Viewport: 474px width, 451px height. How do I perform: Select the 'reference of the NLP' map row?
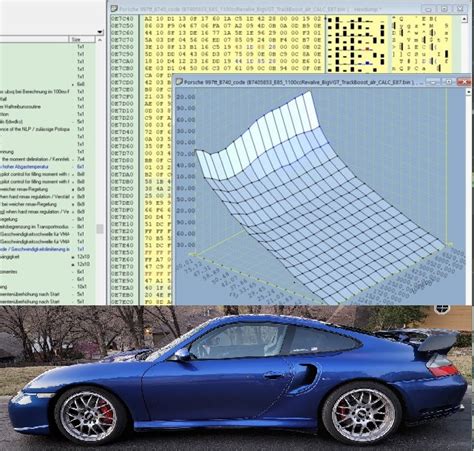43,129
